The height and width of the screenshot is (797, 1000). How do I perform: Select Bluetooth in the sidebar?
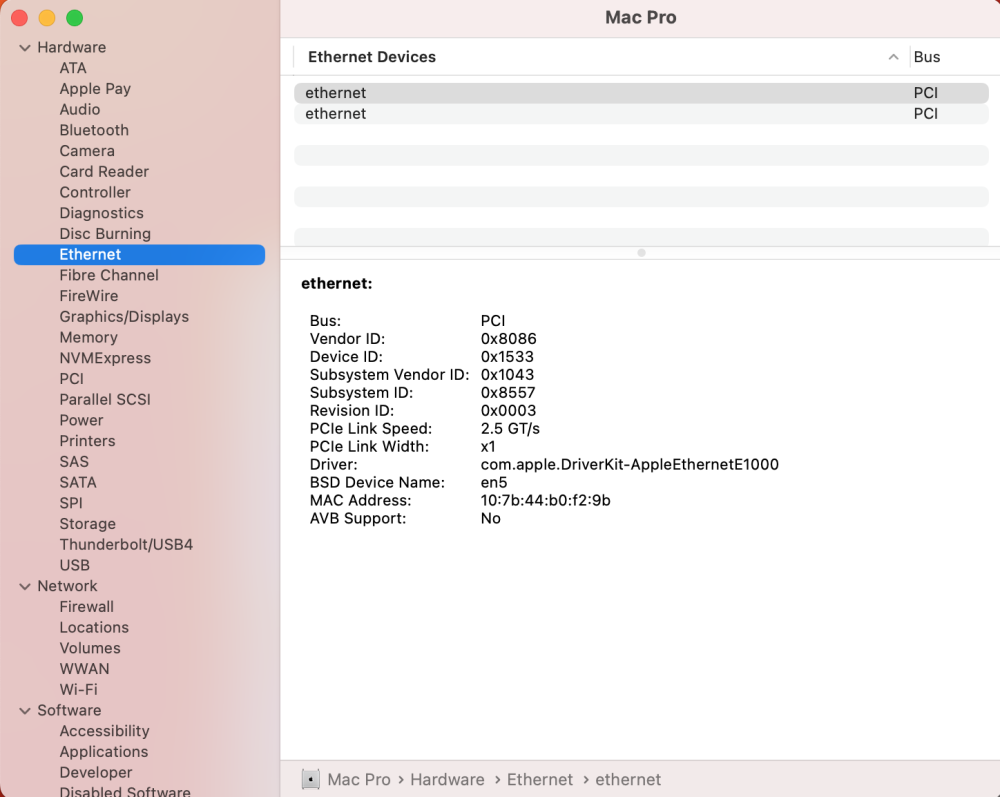tap(94, 130)
